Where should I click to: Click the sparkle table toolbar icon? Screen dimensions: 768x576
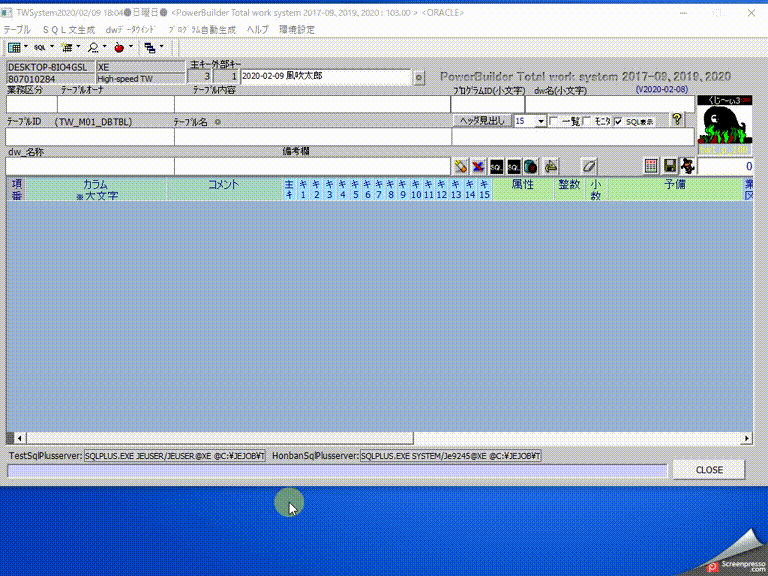tap(67, 48)
